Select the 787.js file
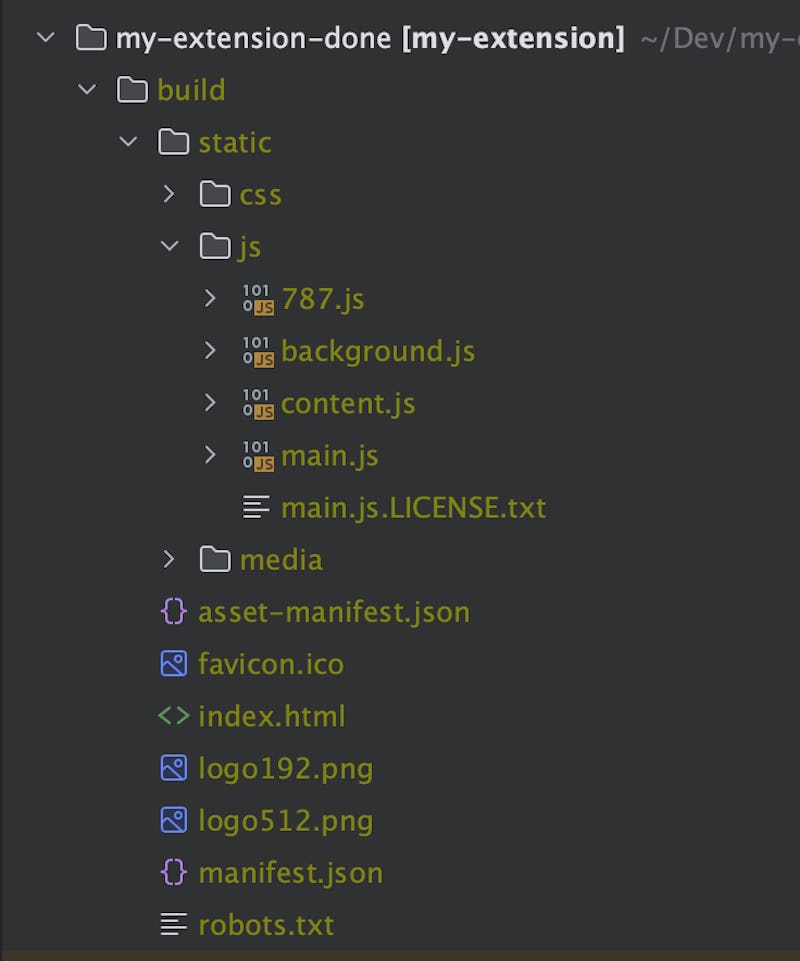This screenshot has height=961, width=800. (x=322, y=298)
